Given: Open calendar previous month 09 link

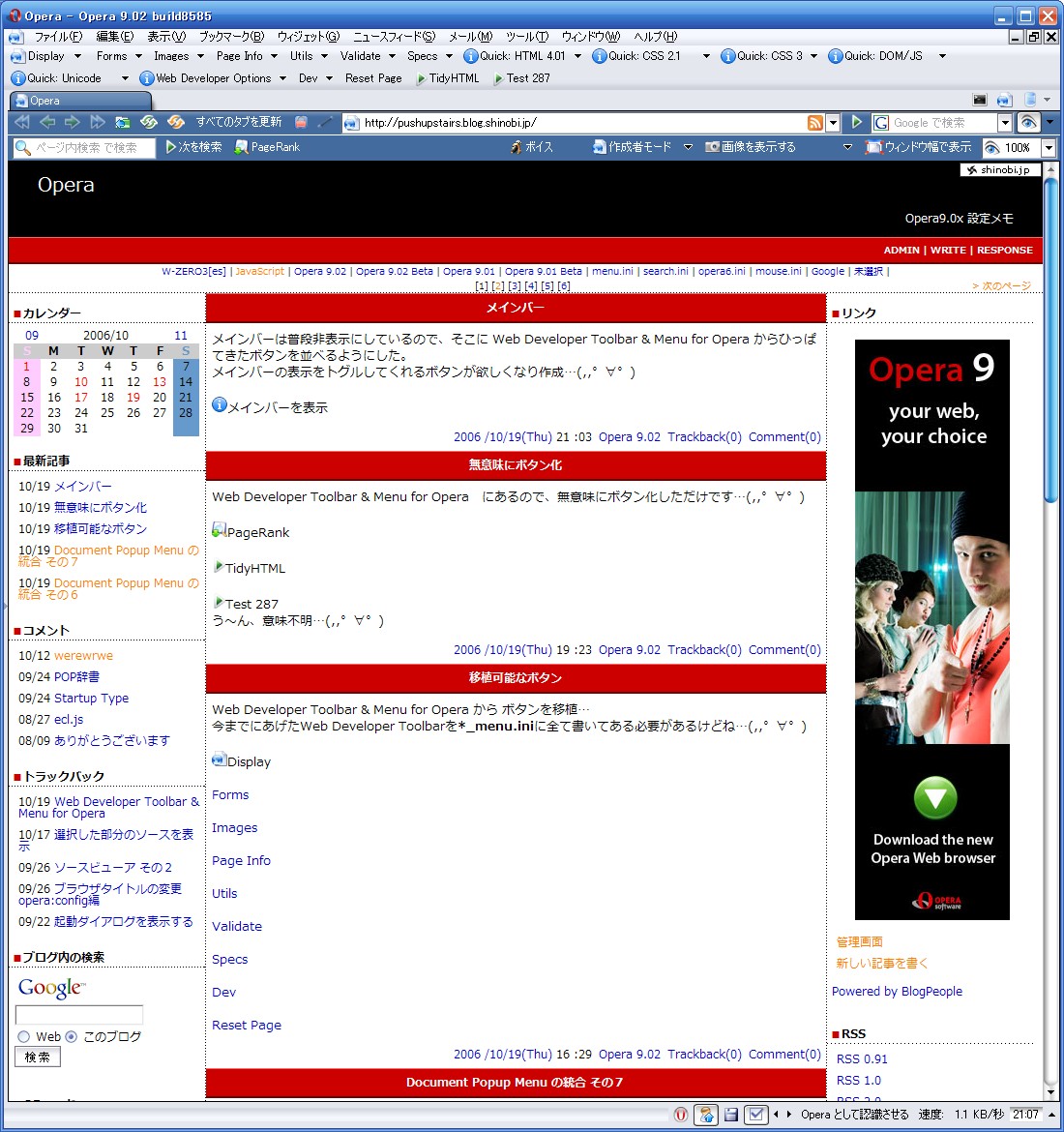Looking at the screenshot, I should pyautogui.click(x=32, y=335).
